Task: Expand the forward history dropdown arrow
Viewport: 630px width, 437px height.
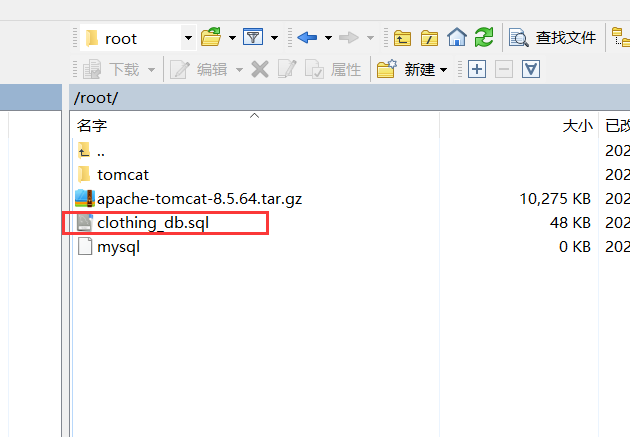Action: tap(370, 38)
